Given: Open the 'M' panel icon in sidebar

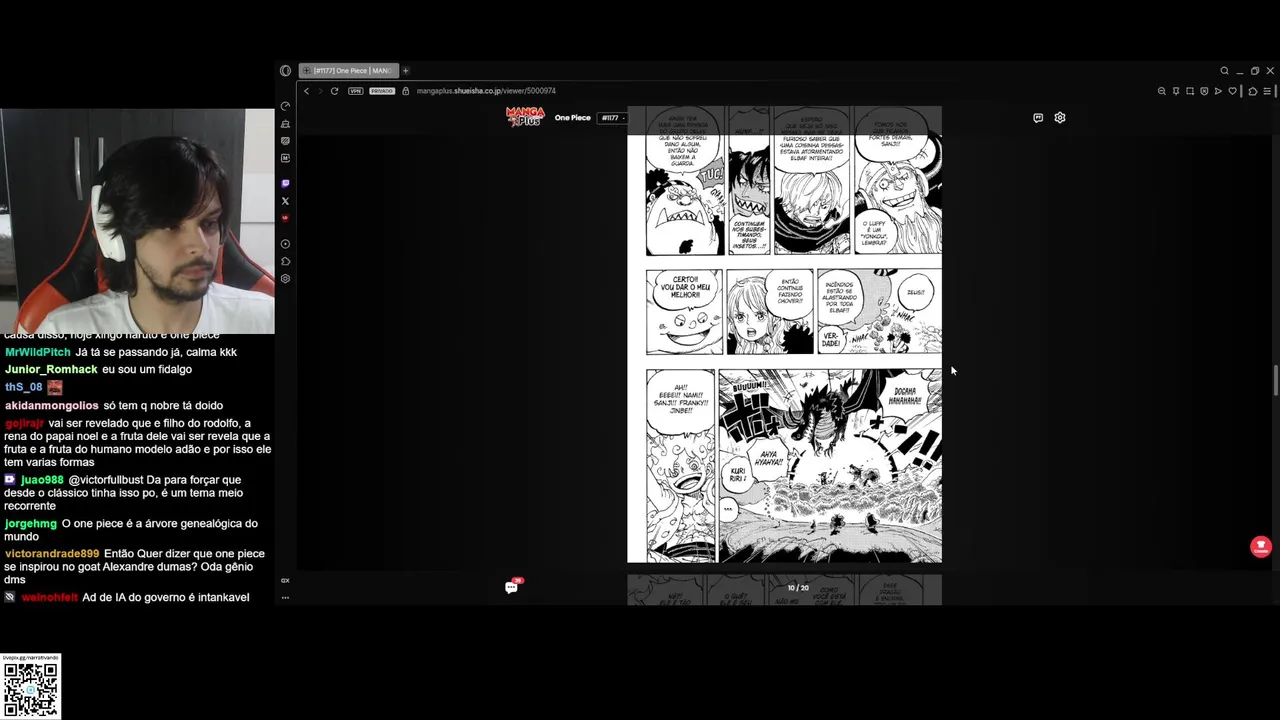Looking at the screenshot, I should pyautogui.click(x=285, y=158).
